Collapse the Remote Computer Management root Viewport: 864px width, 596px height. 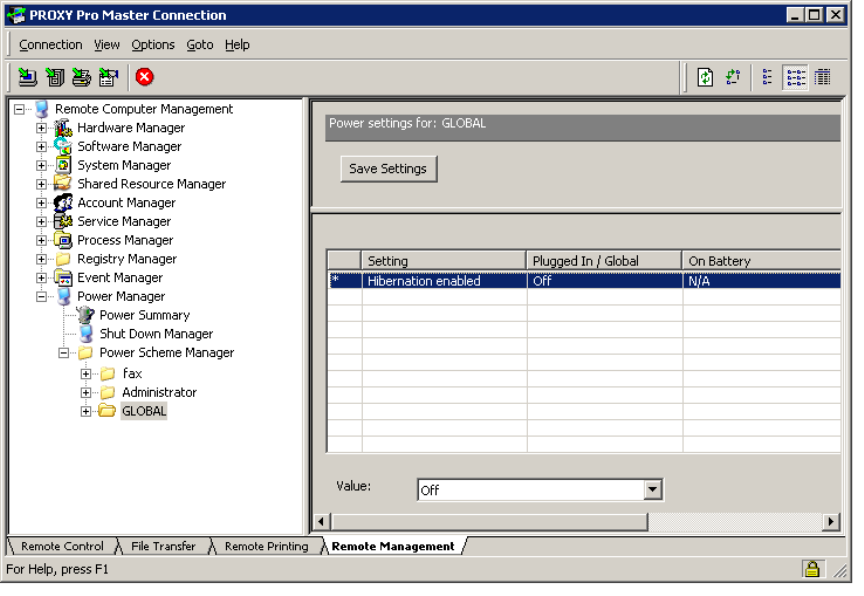(19, 109)
